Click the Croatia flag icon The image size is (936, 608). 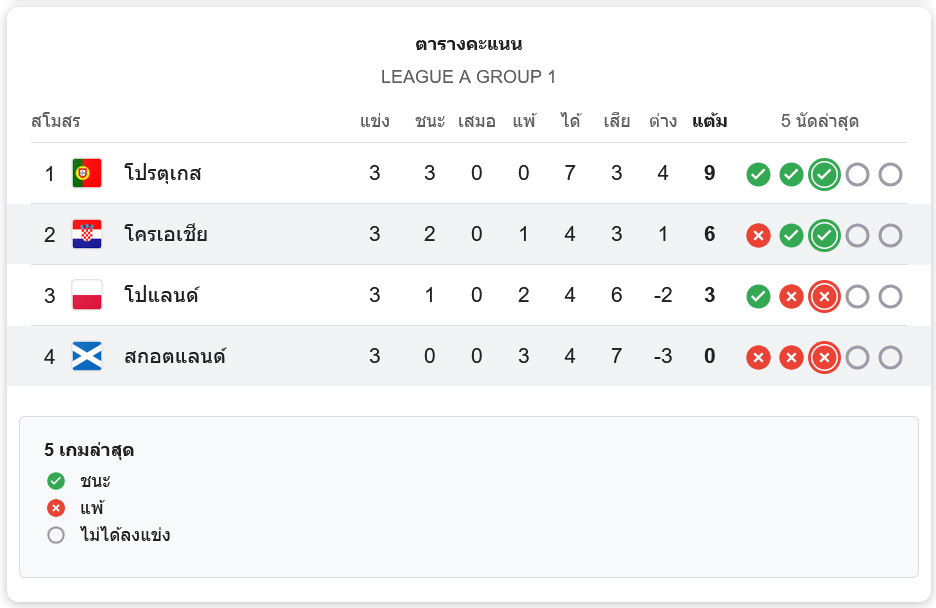[87, 235]
